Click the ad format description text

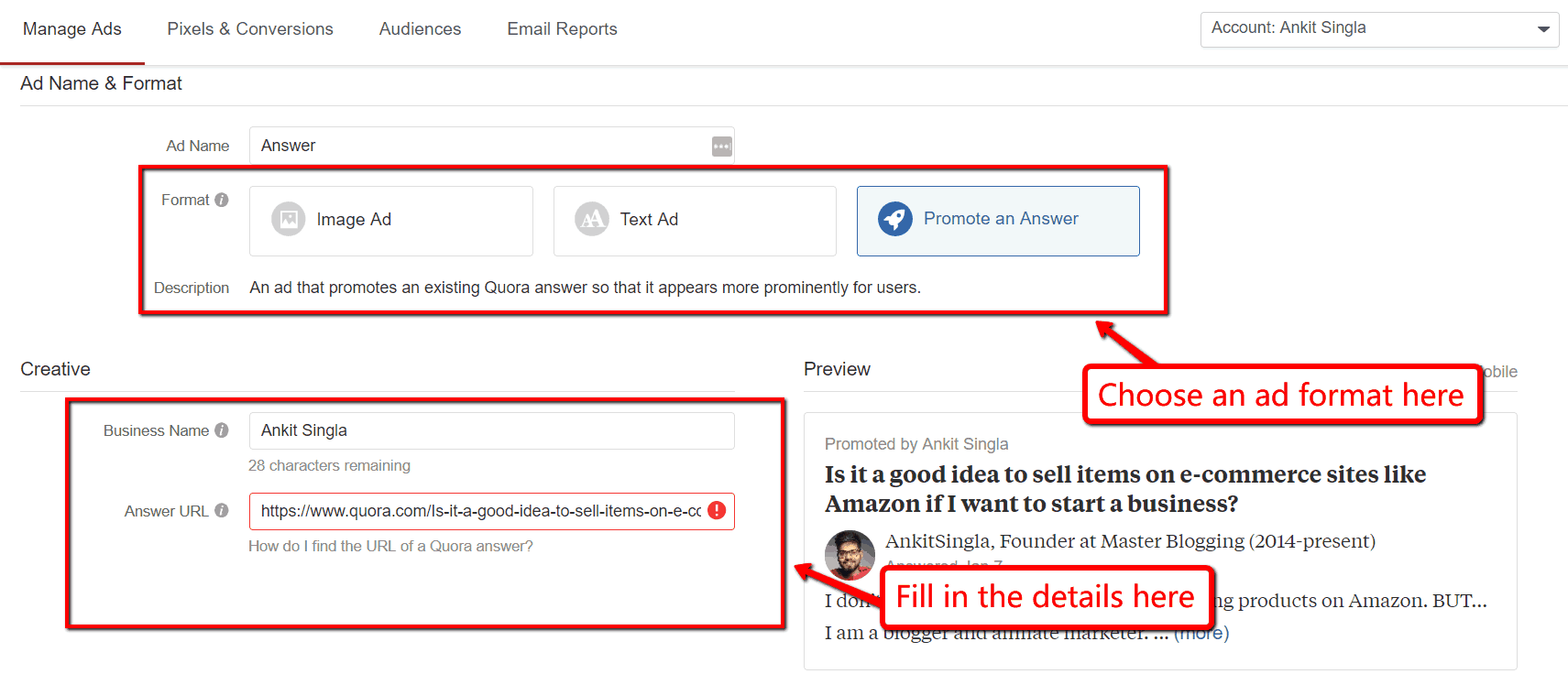tap(585, 288)
